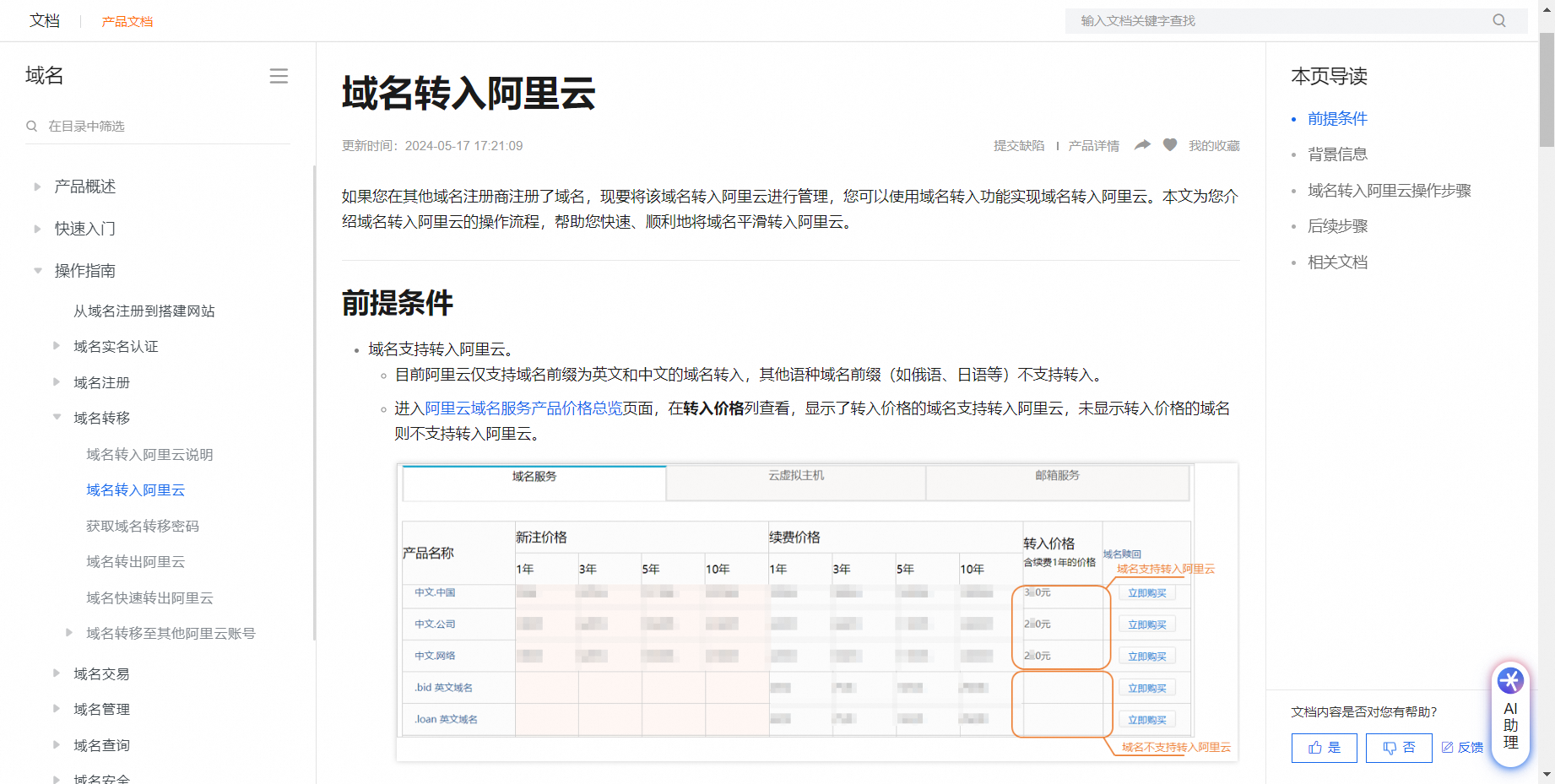Expand the 快速入门 section
Viewport: 1555px width, 784px height.
pyautogui.click(x=37, y=229)
